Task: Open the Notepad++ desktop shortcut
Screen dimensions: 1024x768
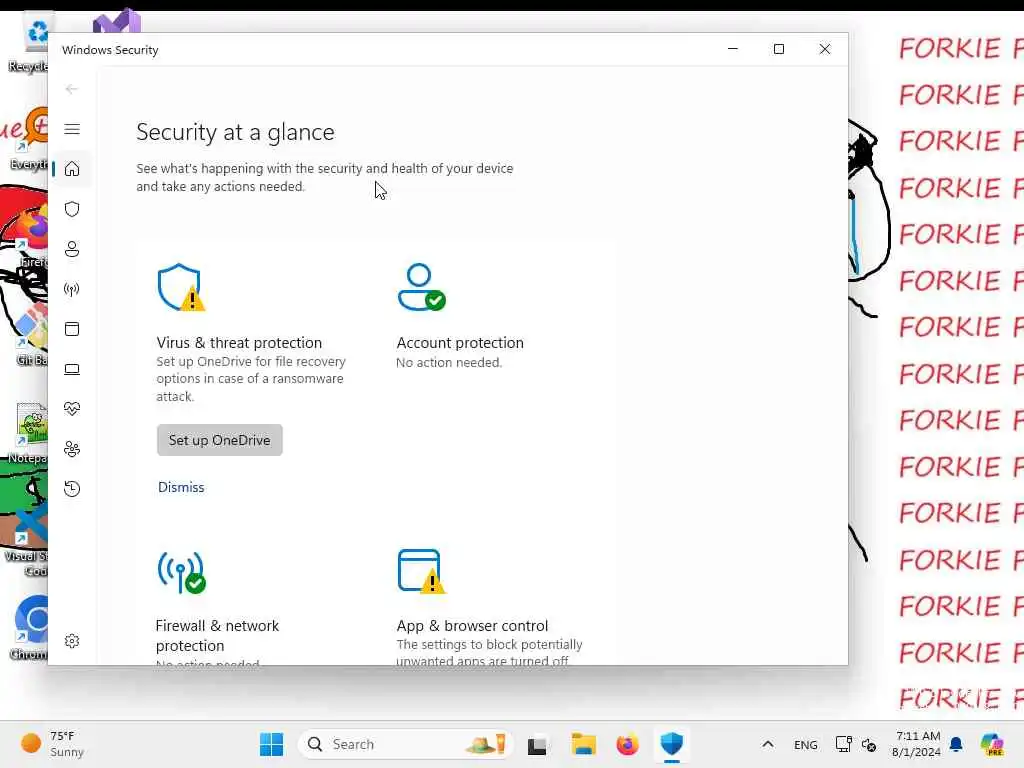Action: coord(29,433)
